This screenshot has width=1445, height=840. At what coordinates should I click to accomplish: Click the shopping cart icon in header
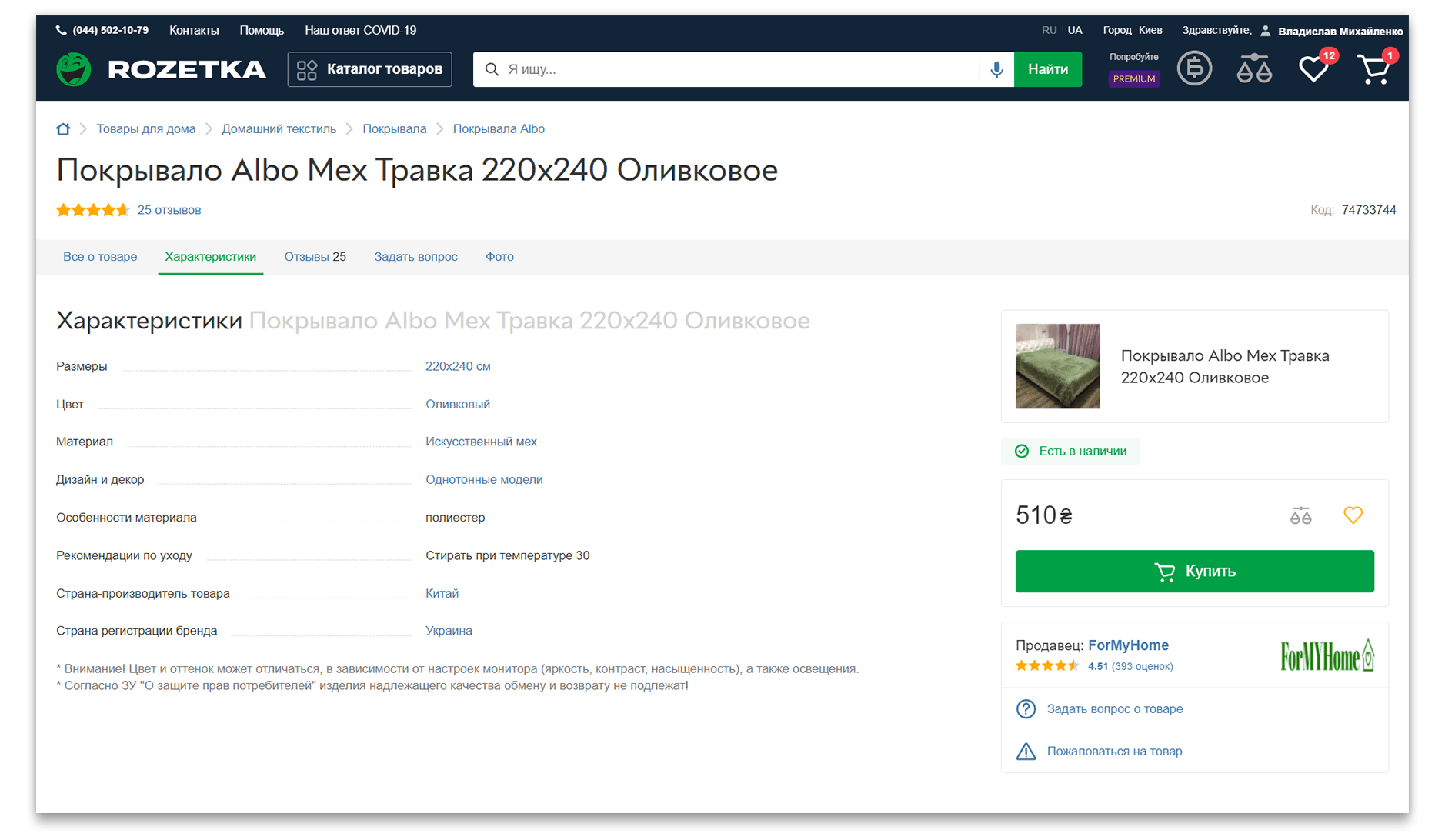tap(1373, 70)
